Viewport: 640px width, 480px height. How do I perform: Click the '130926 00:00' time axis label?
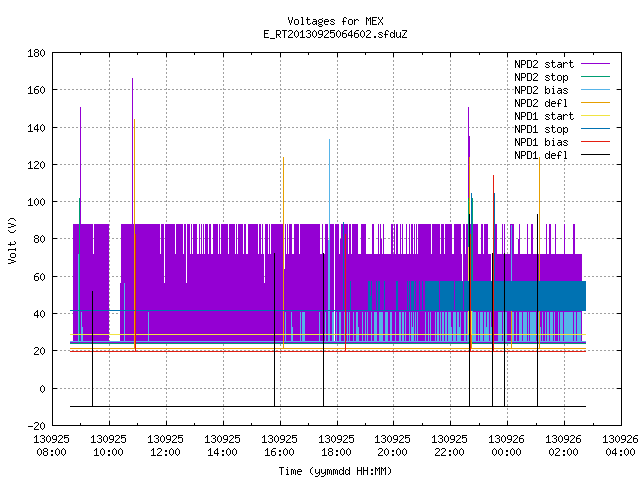click(x=507, y=446)
